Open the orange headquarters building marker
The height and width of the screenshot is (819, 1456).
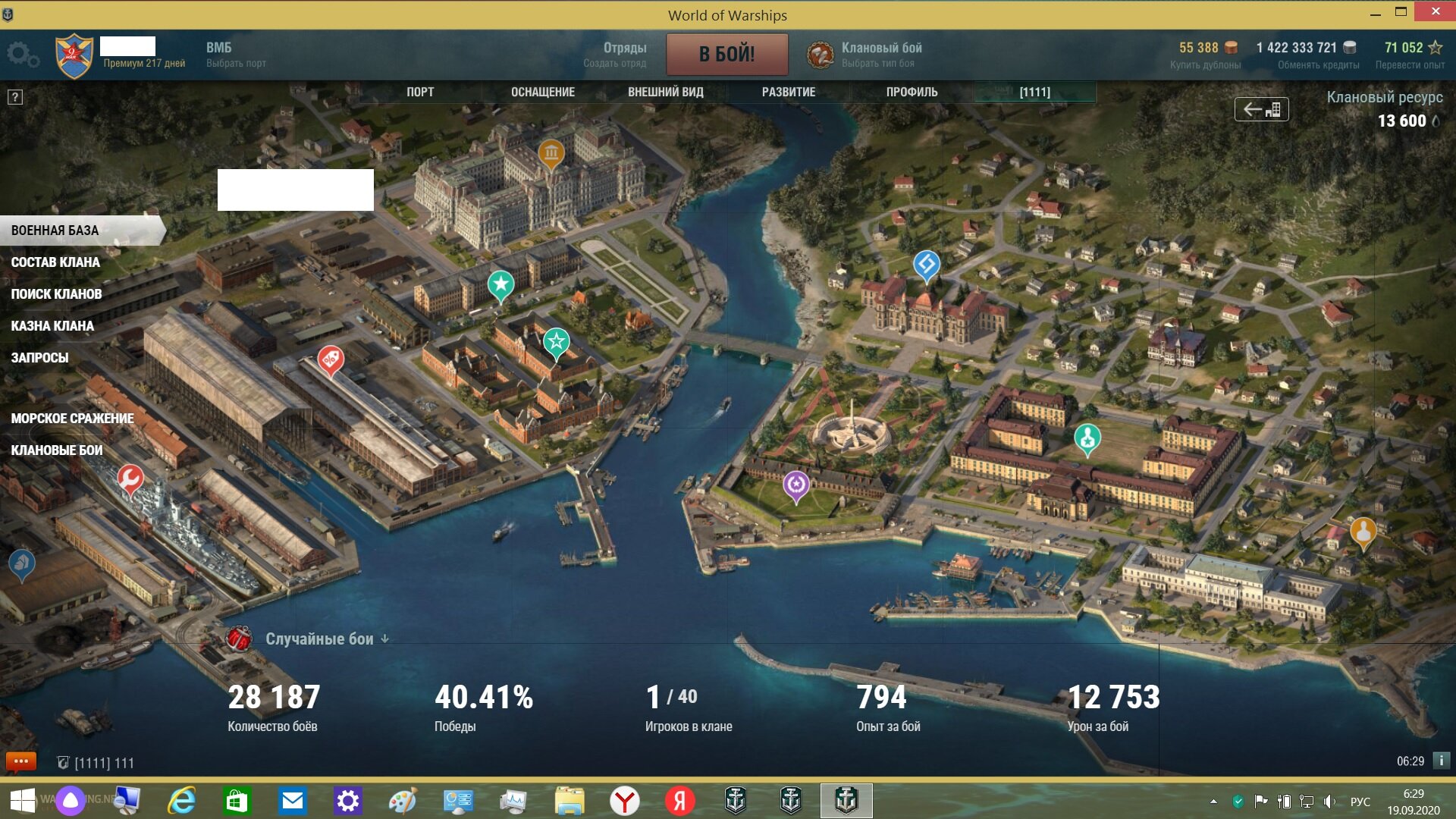pos(551,155)
